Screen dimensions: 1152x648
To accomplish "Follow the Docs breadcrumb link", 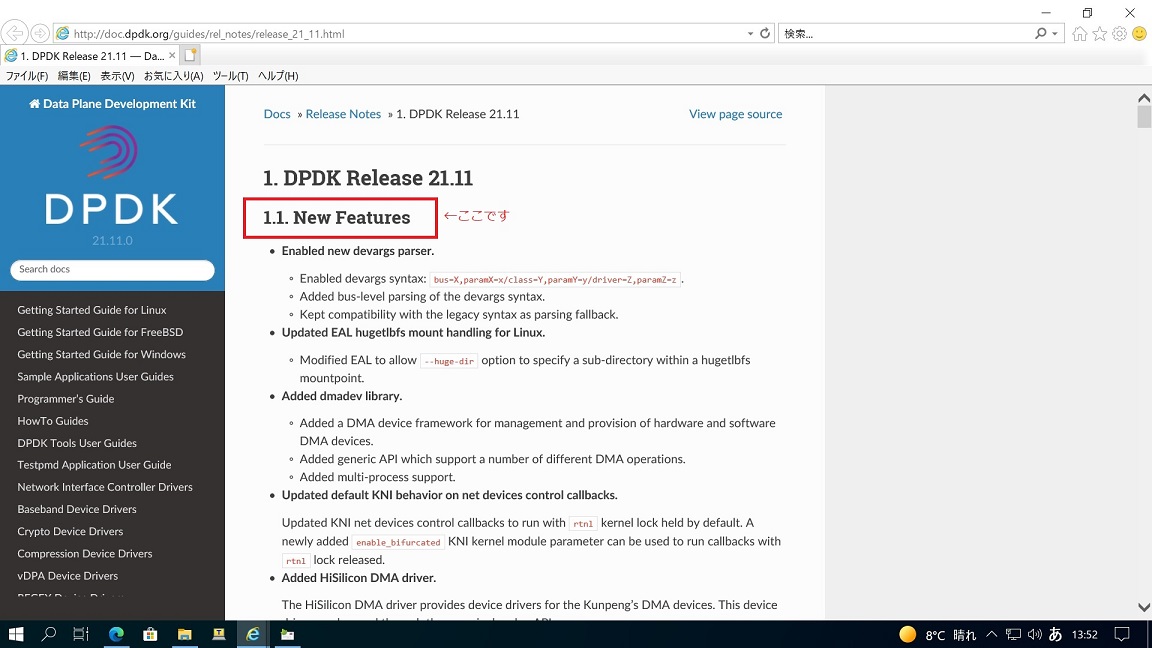I will click(x=277, y=114).
